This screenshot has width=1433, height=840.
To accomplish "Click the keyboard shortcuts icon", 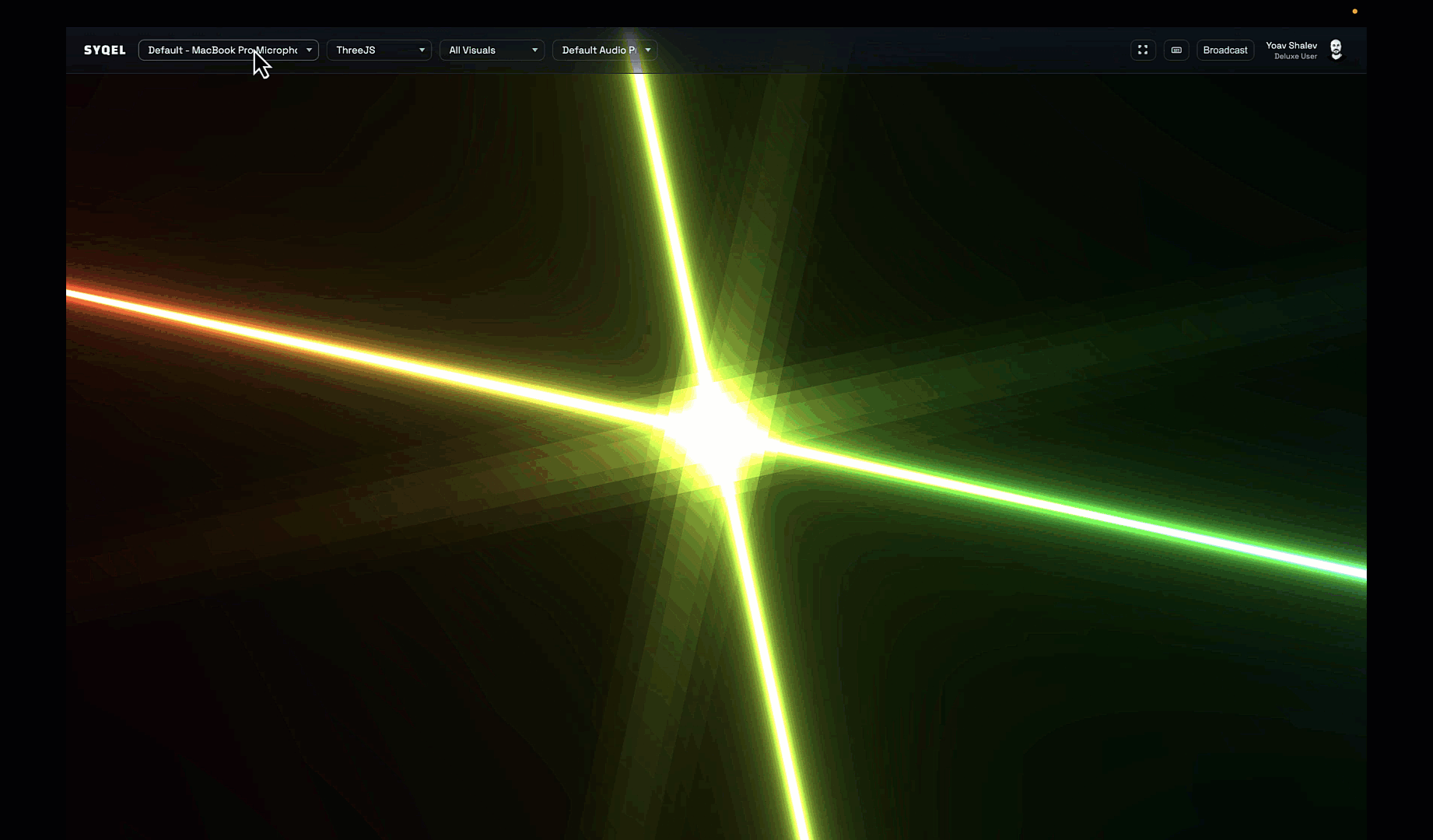I will (1175, 50).
